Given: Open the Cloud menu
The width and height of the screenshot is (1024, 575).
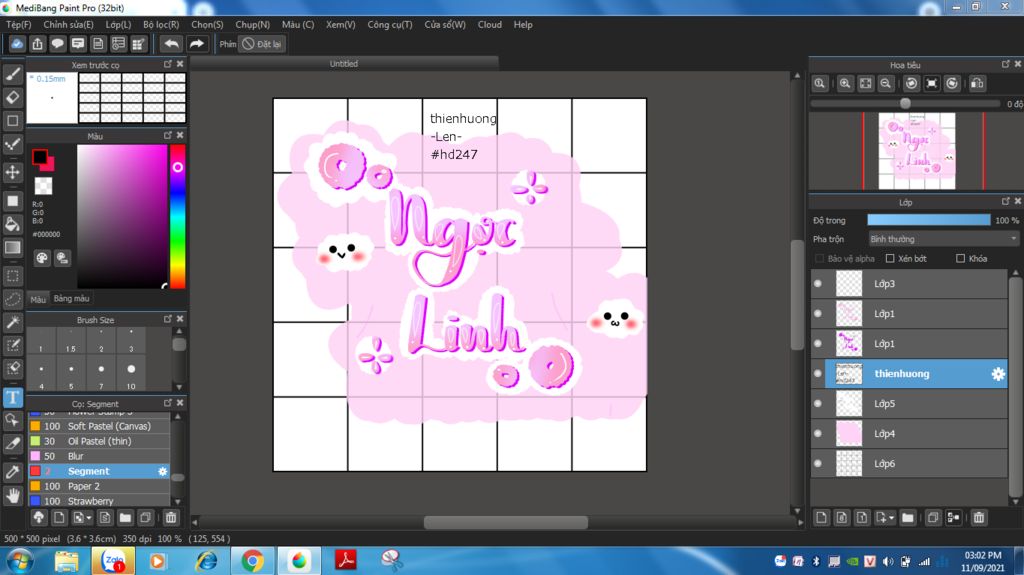Looking at the screenshot, I should point(490,24).
